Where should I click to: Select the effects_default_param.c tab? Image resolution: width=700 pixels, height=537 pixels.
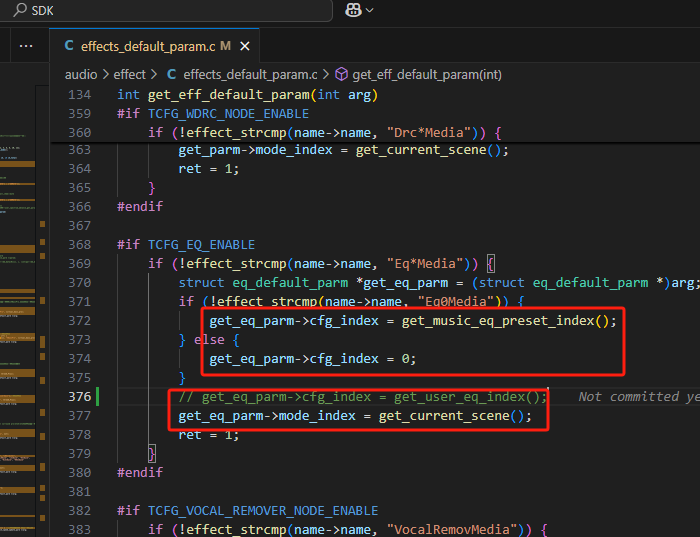(154, 46)
